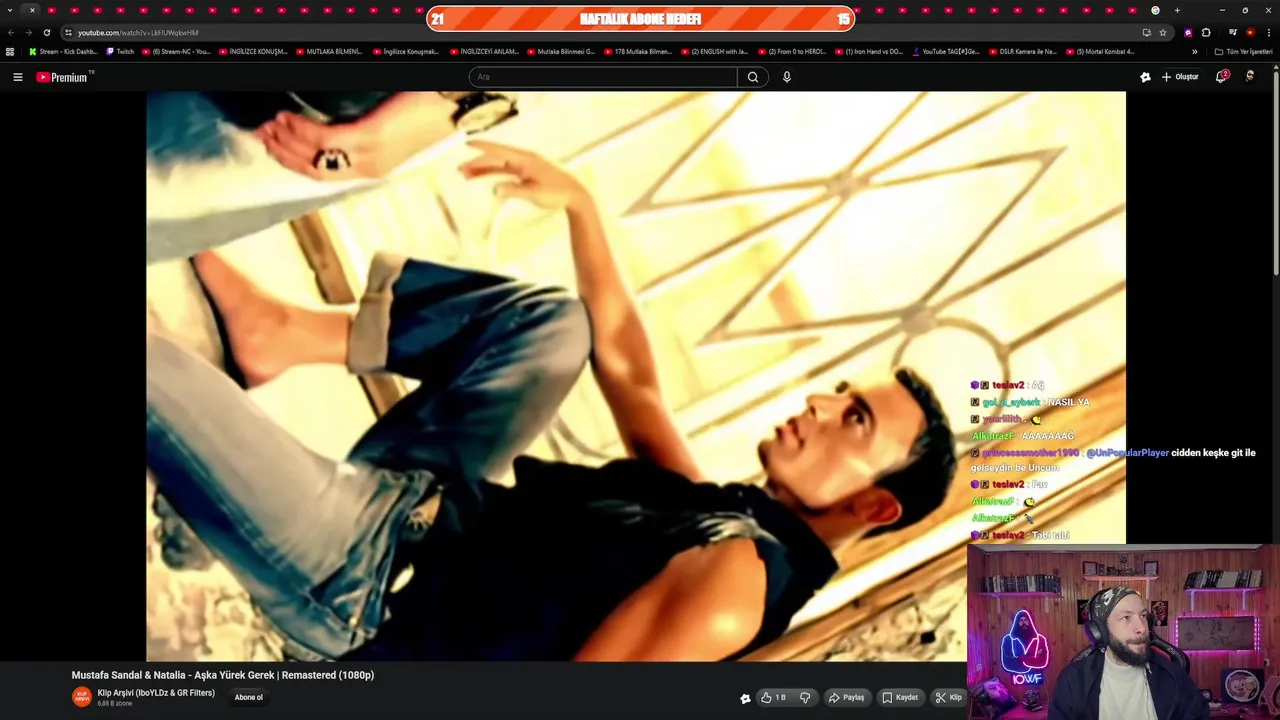The height and width of the screenshot is (720, 1280).
Task: Open DSLR Kamera ile Na... bookmark
Action: pyautogui.click(x=1023, y=51)
